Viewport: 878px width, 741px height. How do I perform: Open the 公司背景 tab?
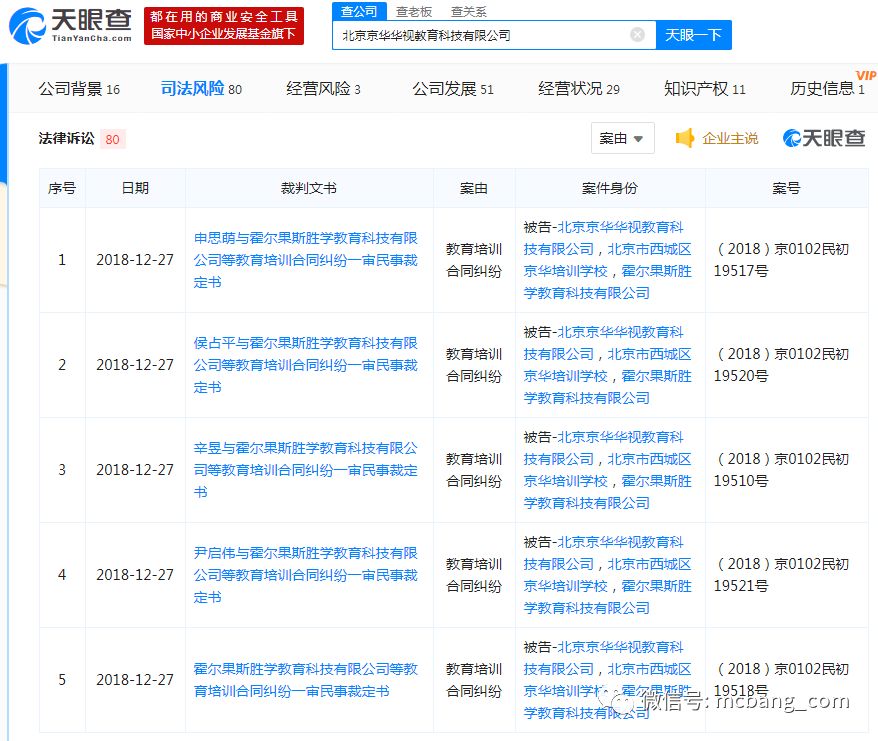pos(79,88)
